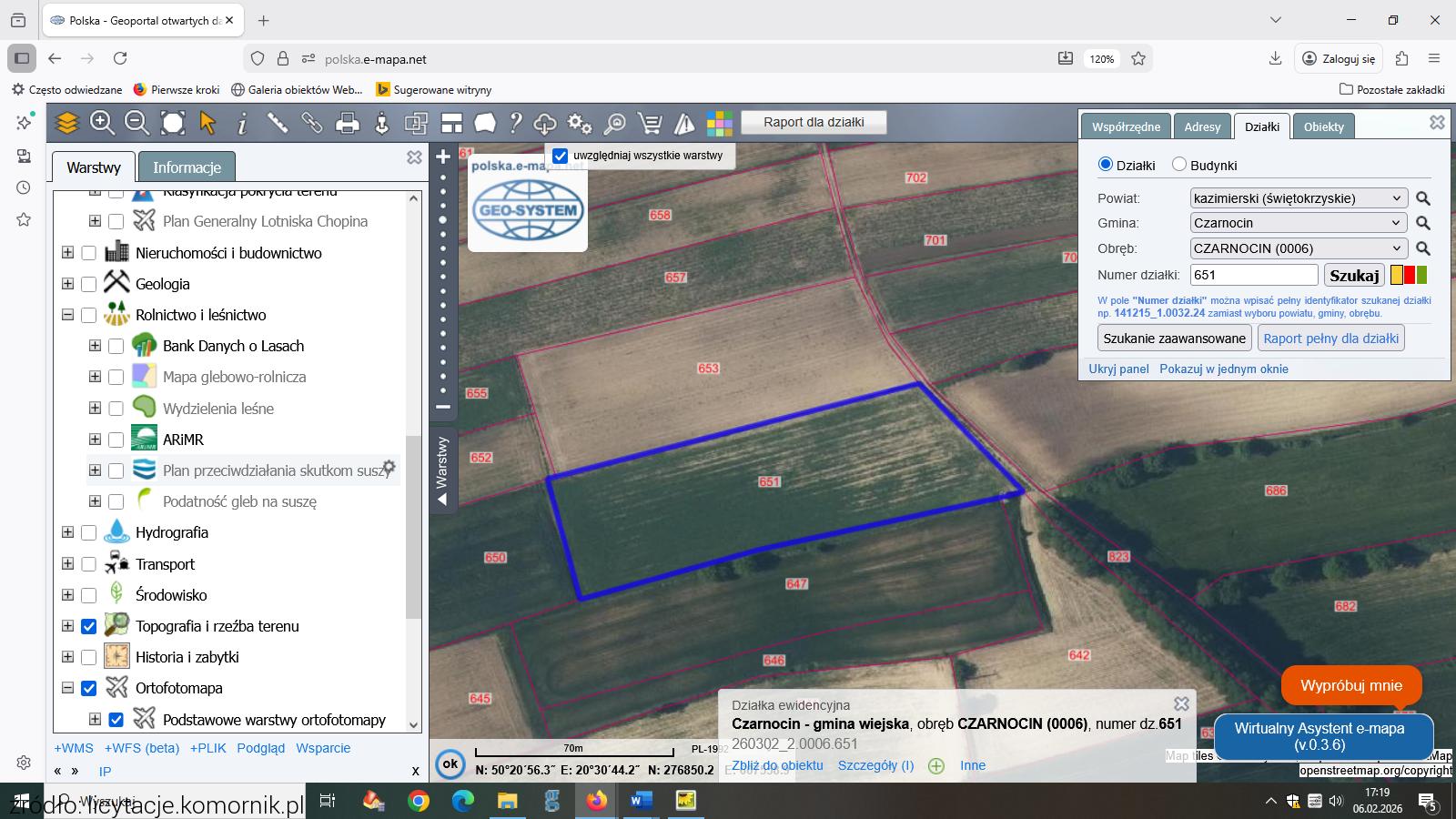
Task: Select the Budynki radio button
Action: pos(1179,165)
